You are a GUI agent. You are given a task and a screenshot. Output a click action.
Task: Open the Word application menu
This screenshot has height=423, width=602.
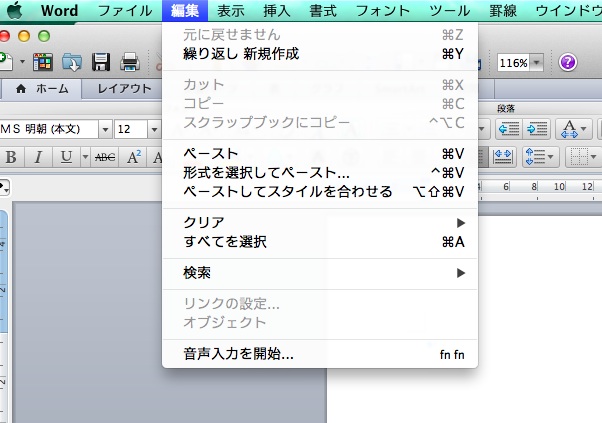[60, 10]
